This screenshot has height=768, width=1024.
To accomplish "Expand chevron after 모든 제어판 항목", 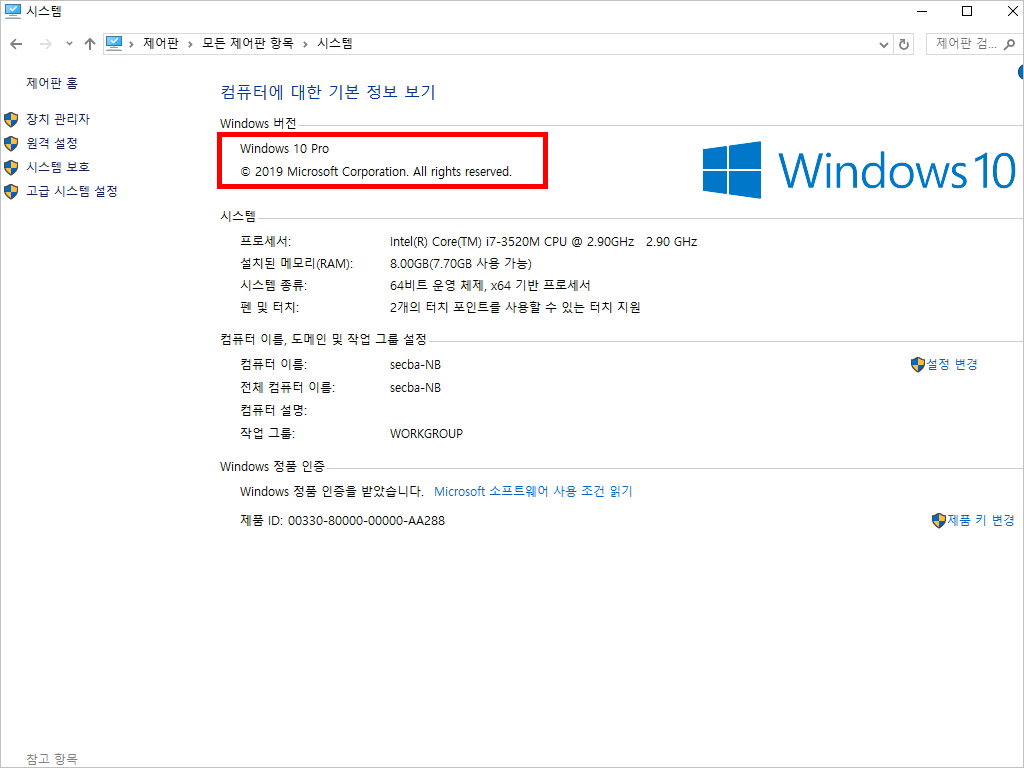I will click(305, 44).
